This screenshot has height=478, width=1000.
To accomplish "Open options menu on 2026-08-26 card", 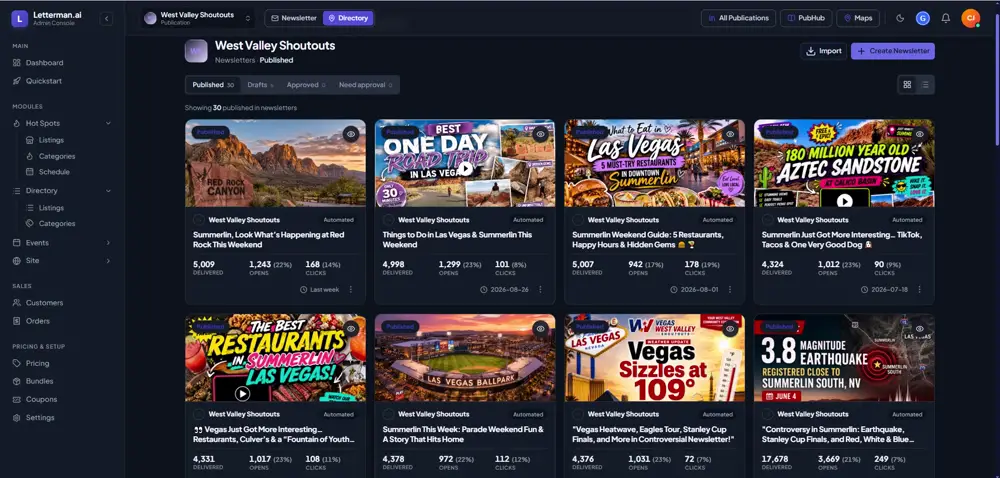I will [540, 289].
